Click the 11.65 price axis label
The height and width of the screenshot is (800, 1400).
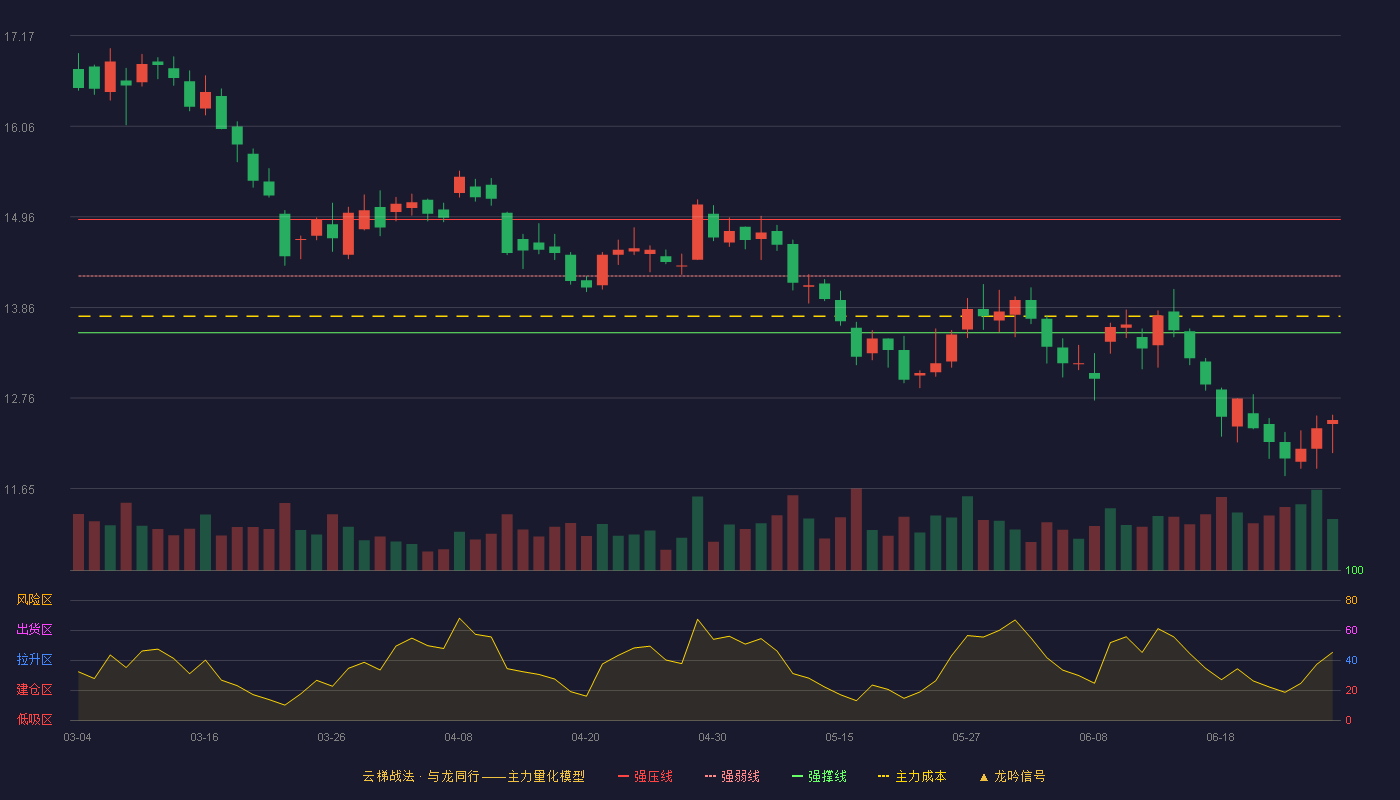point(19,490)
